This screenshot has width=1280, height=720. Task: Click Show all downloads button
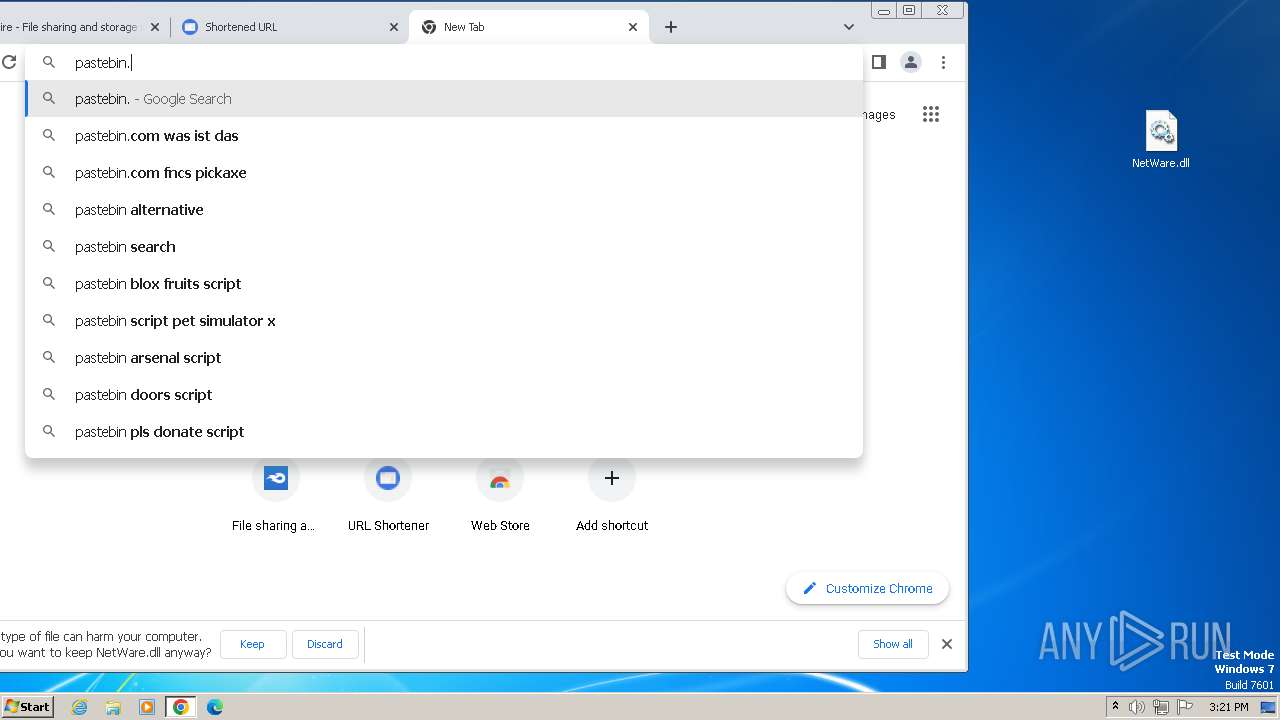(x=892, y=644)
